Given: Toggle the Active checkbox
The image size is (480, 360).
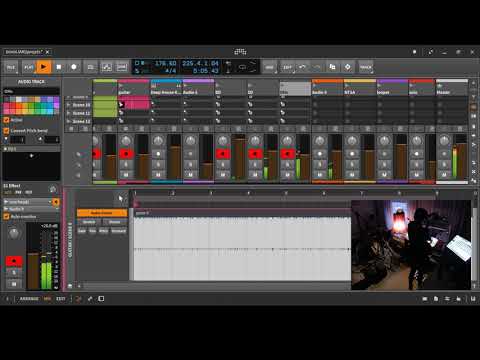Looking at the screenshot, I should [6, 120].
